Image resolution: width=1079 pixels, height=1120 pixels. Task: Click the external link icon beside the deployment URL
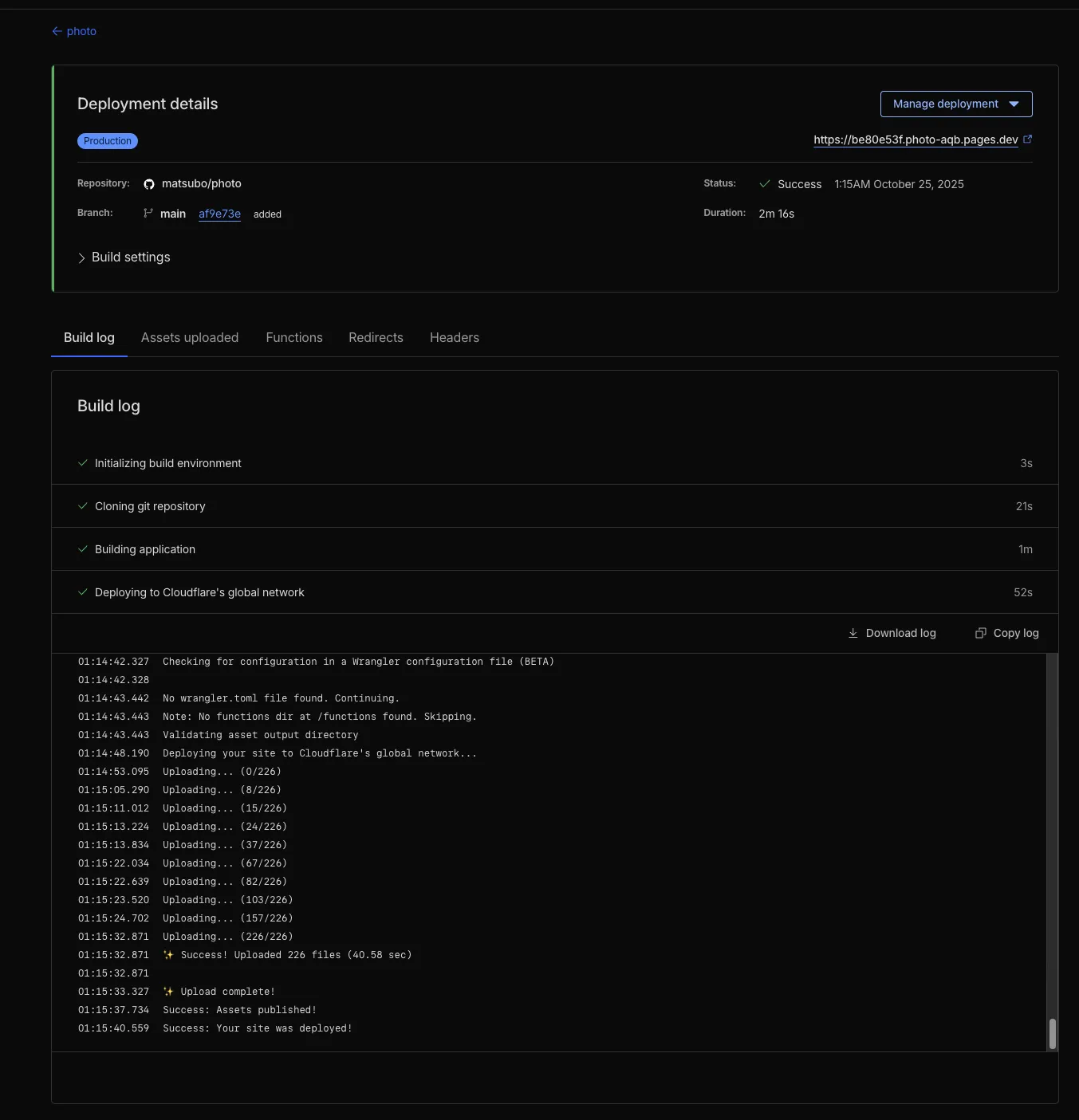(1027, 139)
